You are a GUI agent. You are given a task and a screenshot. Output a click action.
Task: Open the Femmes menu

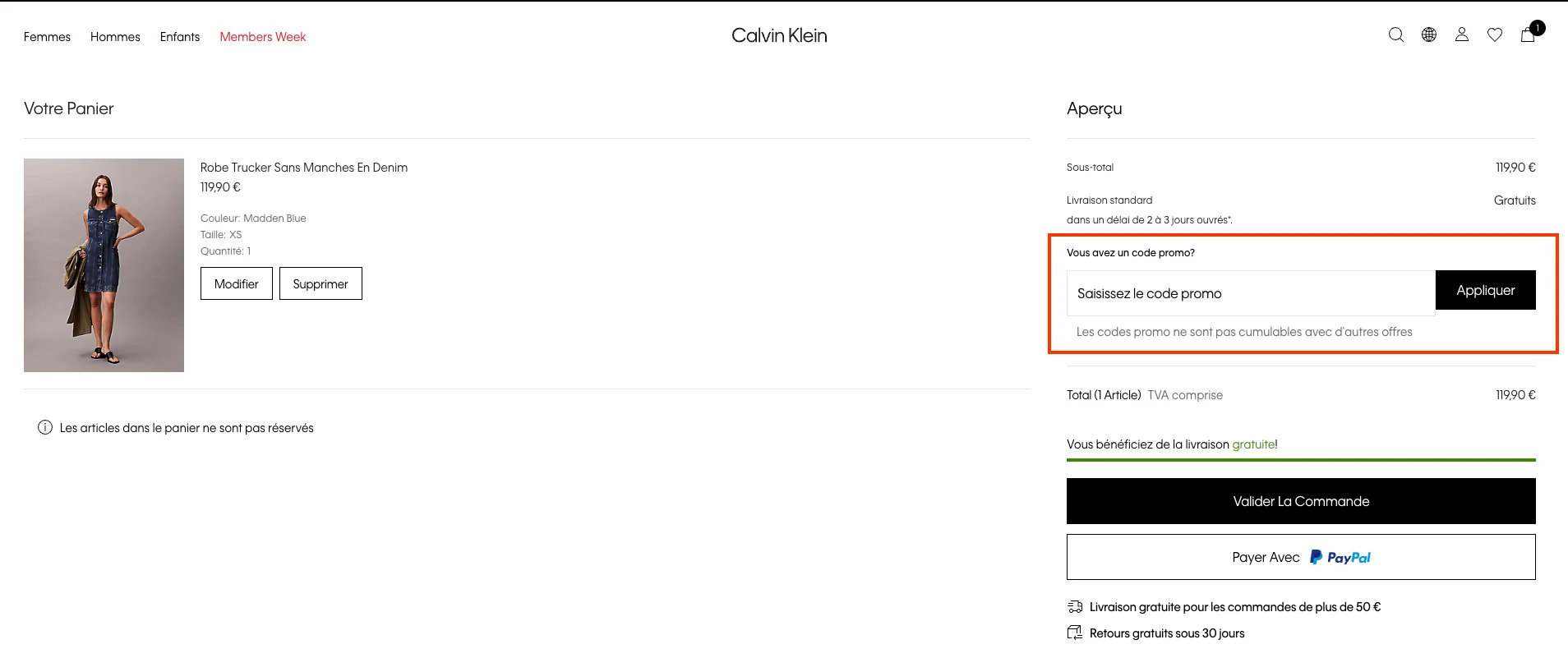47,37
